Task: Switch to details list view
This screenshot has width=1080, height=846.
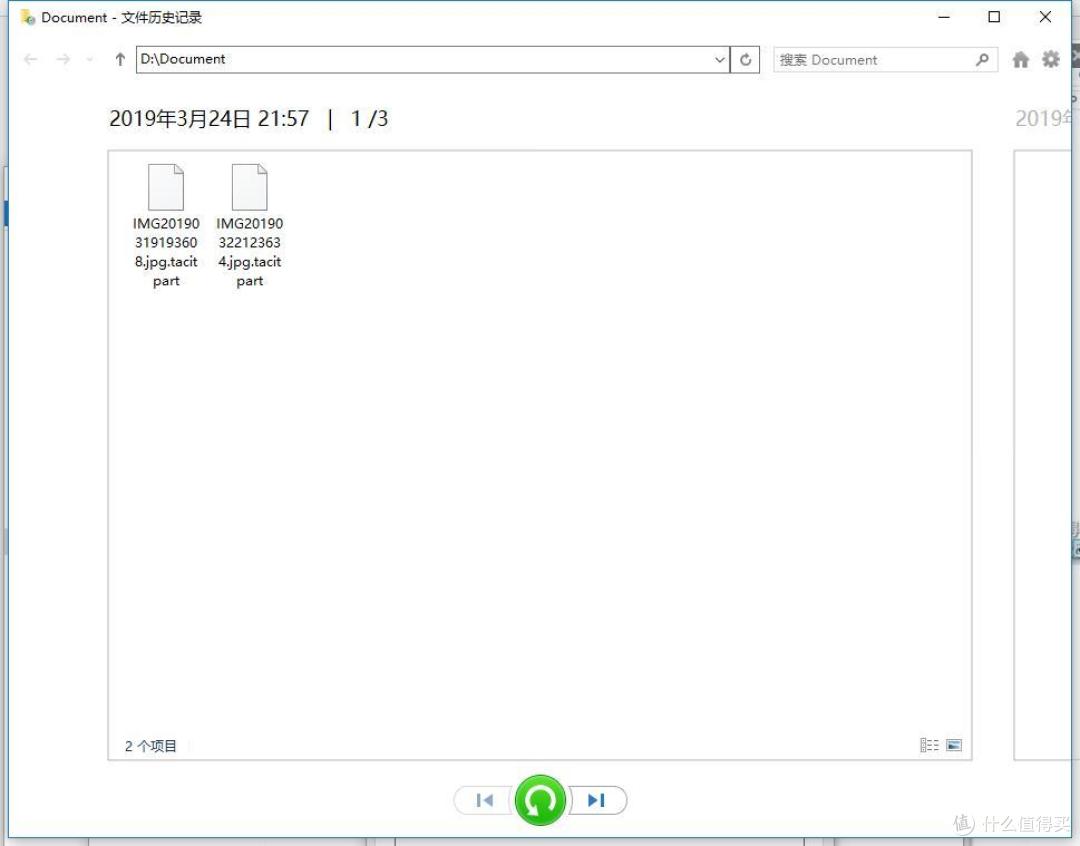Action: tap(929, 745)
